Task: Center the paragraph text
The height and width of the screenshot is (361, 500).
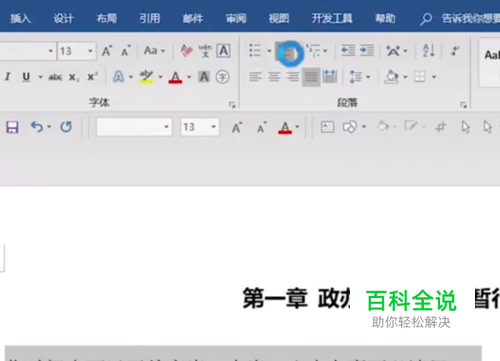Action: click(274, 77)
